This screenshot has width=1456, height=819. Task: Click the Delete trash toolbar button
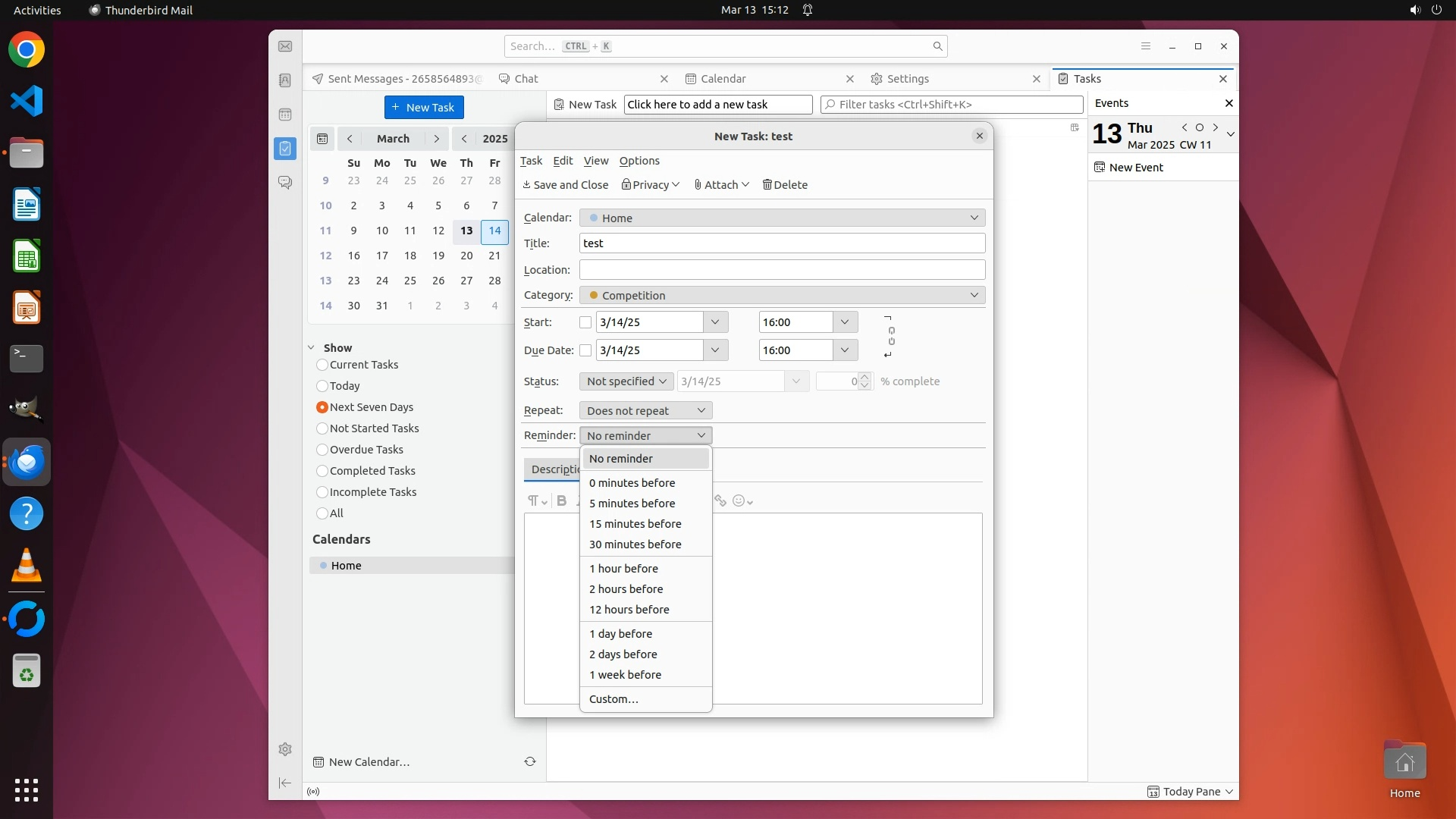(785, 185)
